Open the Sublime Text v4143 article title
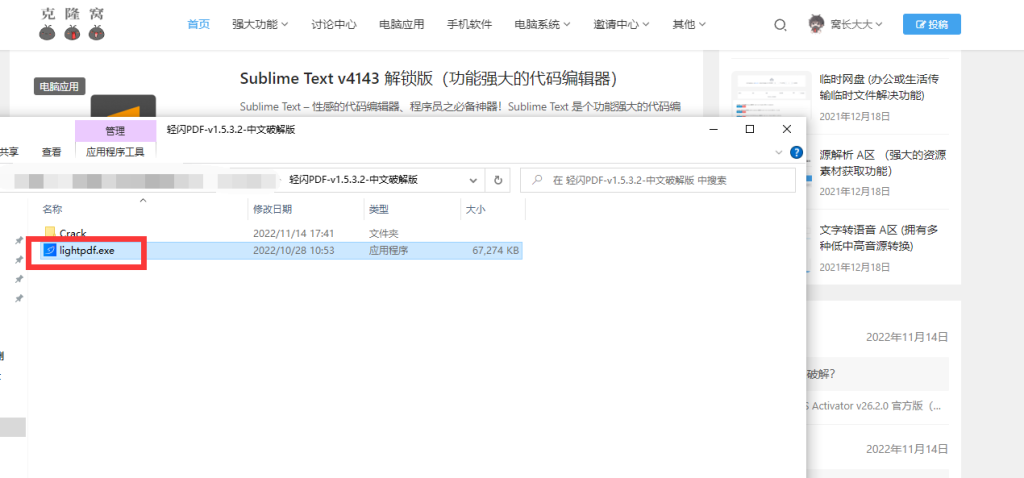 pos(428,79)
